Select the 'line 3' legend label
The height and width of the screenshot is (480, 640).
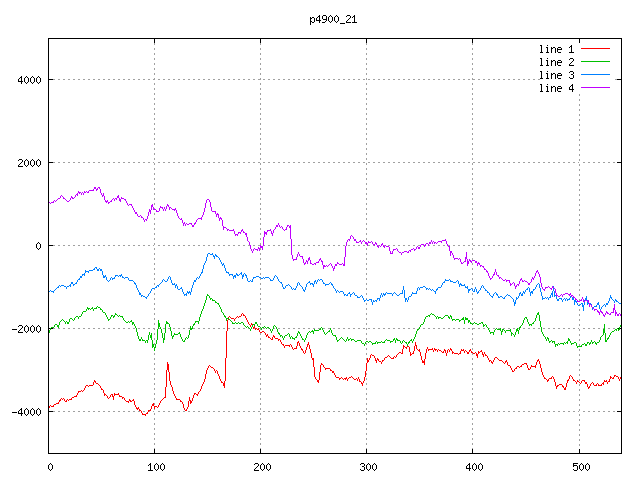pyautogui.click(x=556, y=76)
